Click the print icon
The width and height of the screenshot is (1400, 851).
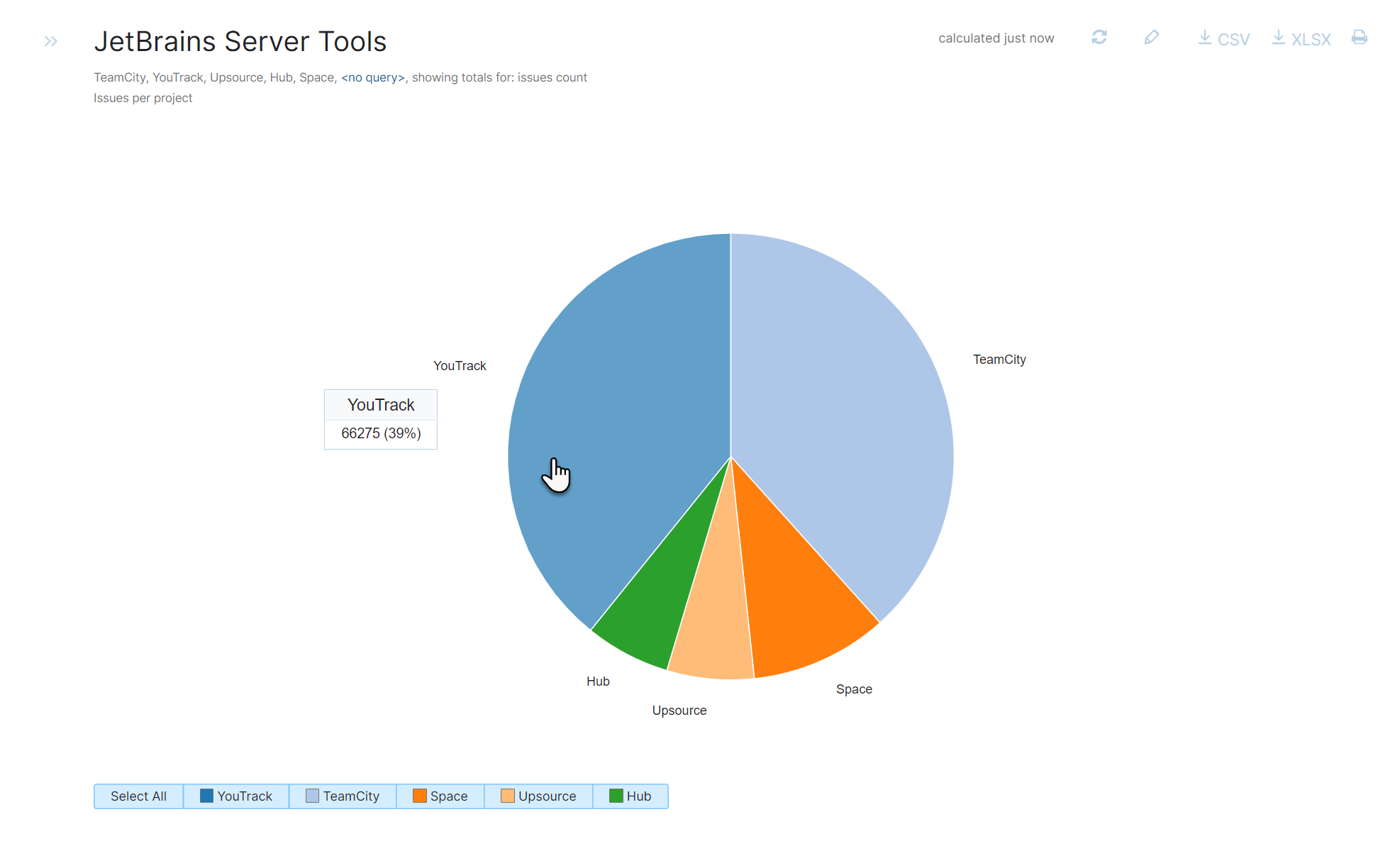[x=1360, y=38]
